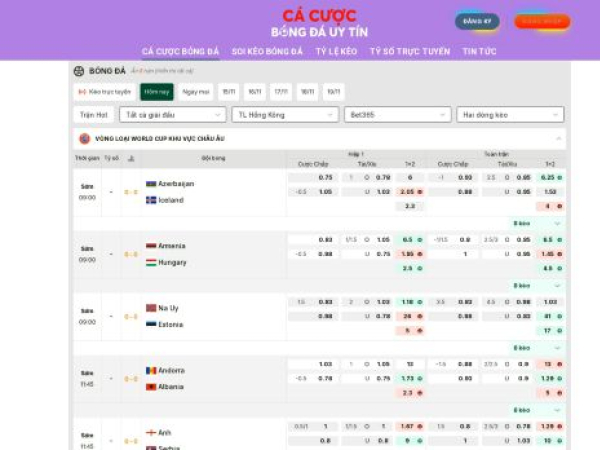Click the Hungary flag icon
The width and height of the screenshot is (600, 450).
(151, 262)
